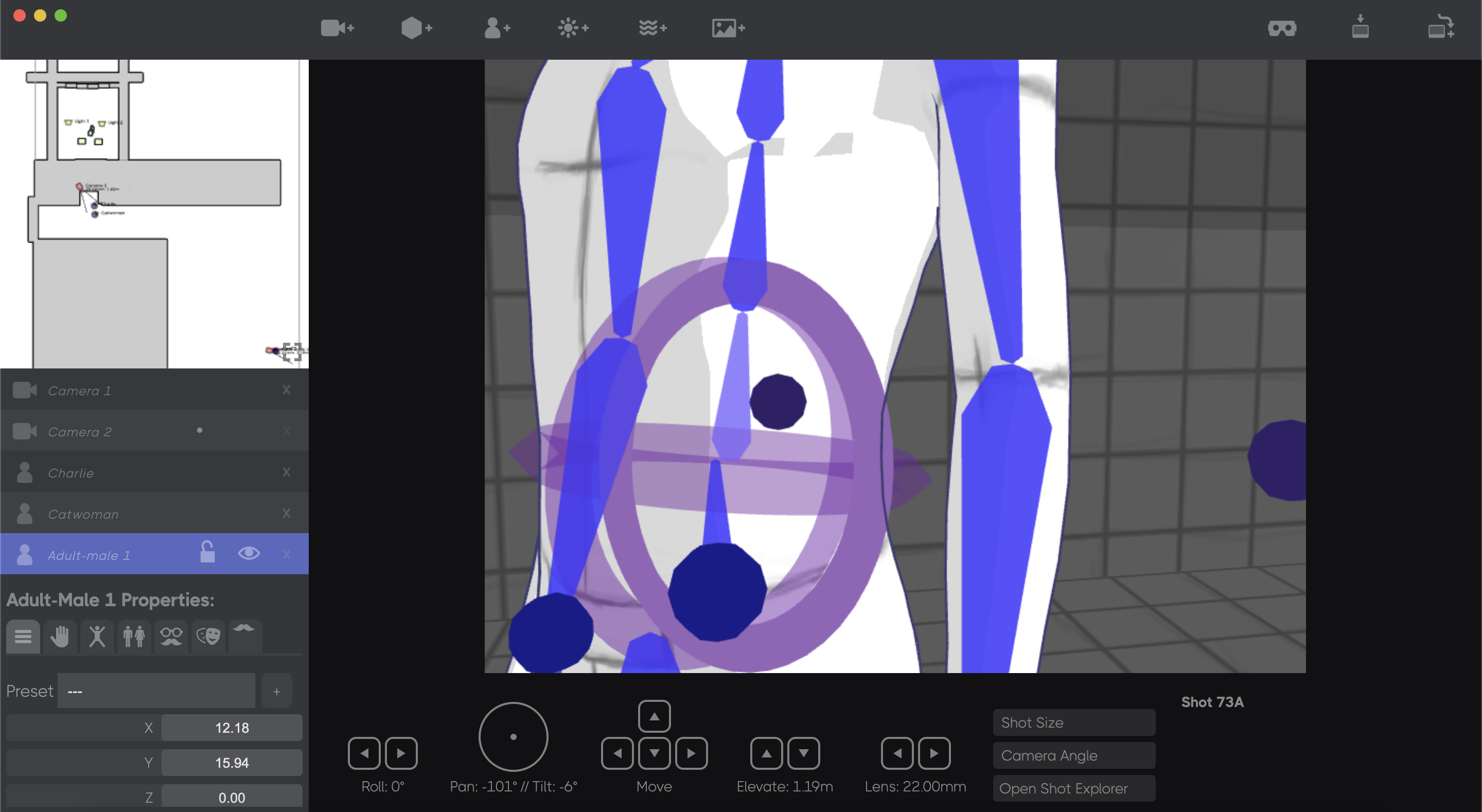The height and width of the screenshot is (812, 1482).
Task: Open the body poses tab
Action: pyautogui.click(x=97, y=637)
